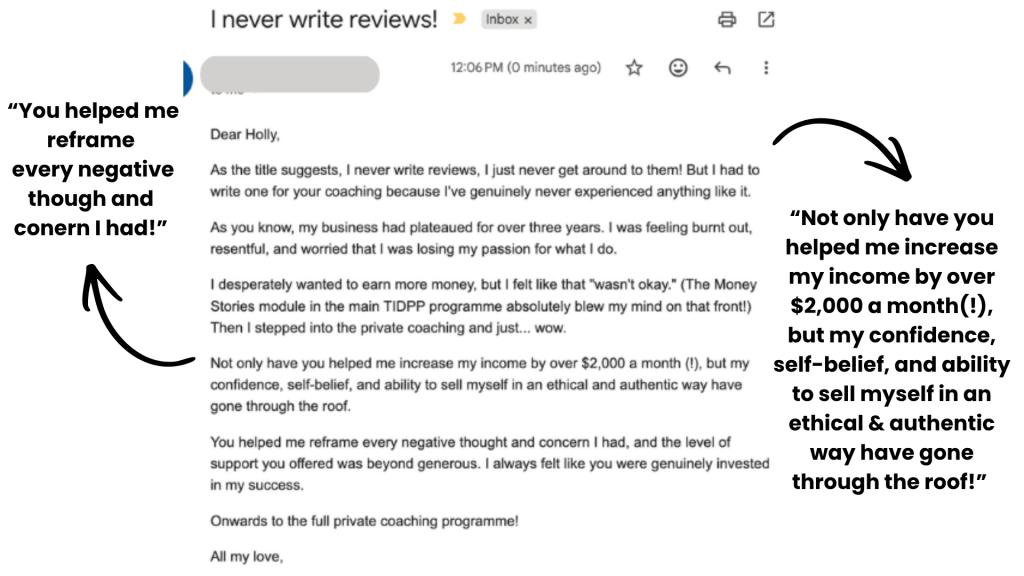The height and width of the screenshot is (576, 1024).
Task: Click the 'Onwards to the full private coaching' line
Action: click(x=364, y=521)
